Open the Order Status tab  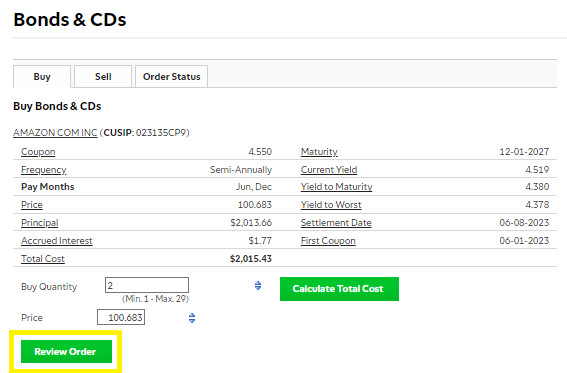pyautogui.click(x=171, y=77)
